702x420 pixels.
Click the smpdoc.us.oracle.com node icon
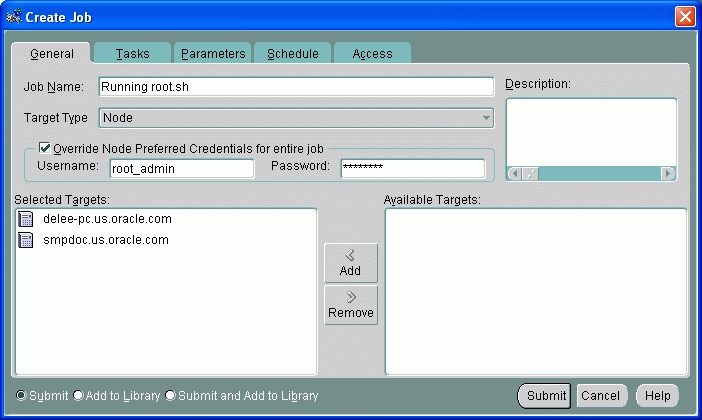pyautogui.click(x=26, y=240)
